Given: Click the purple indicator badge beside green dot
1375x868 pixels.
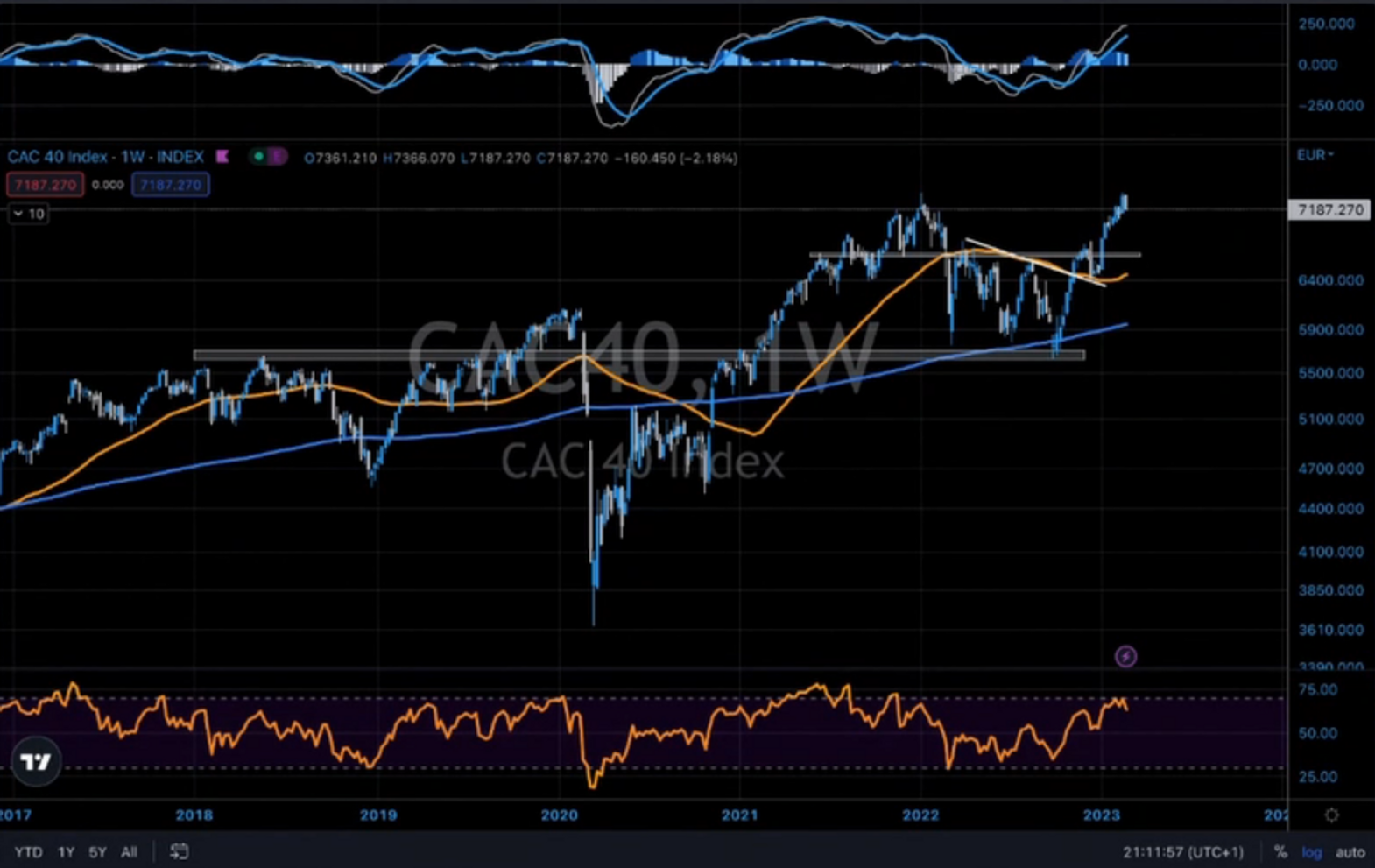Looking at the screenshot, I should pyautogui.click(x=277, y=157).
